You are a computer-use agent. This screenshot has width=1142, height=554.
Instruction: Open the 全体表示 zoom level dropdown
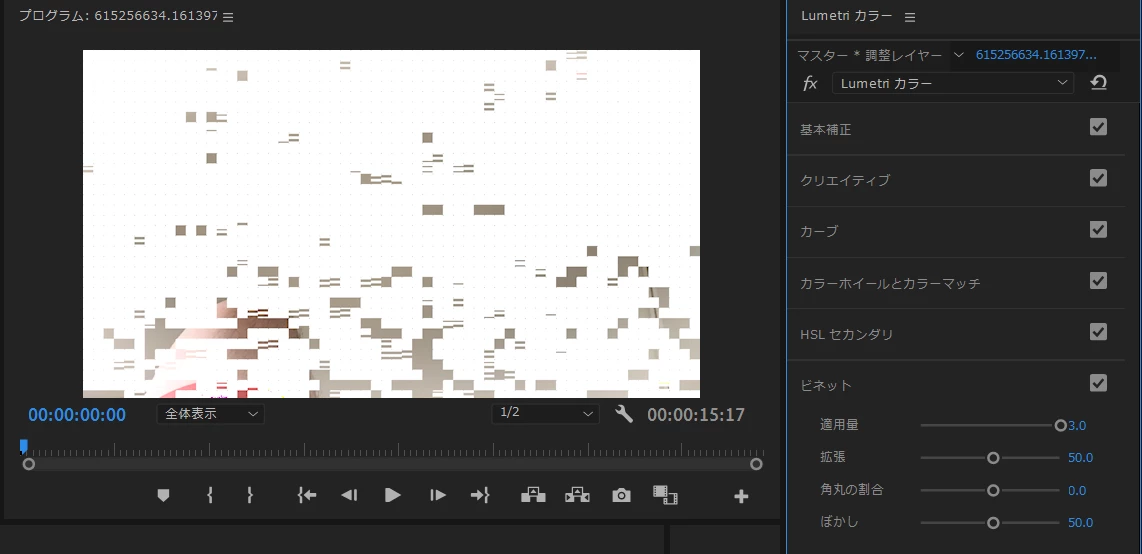click(x=210, y=413)
